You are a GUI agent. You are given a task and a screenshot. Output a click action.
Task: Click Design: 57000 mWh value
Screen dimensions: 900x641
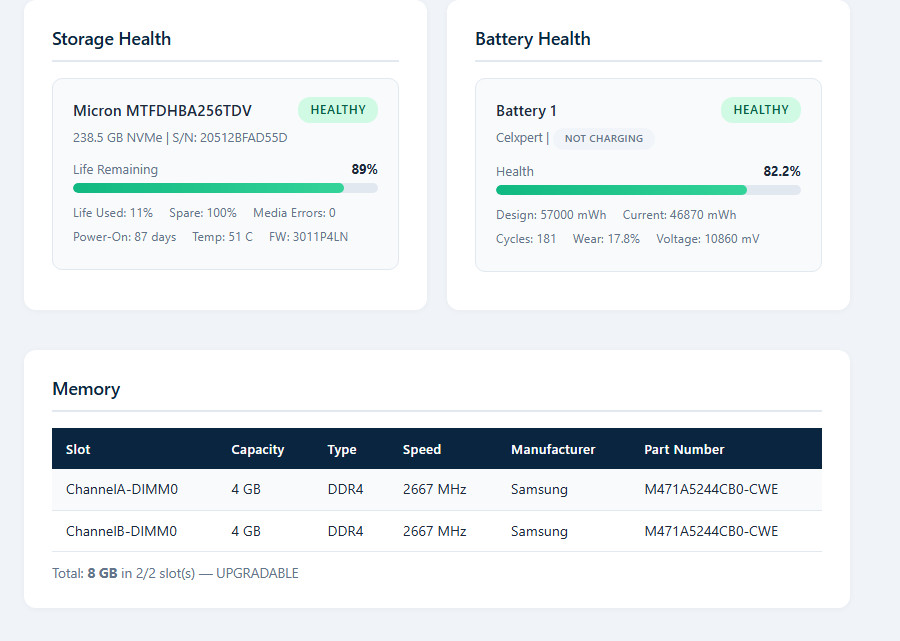(551, 215)
